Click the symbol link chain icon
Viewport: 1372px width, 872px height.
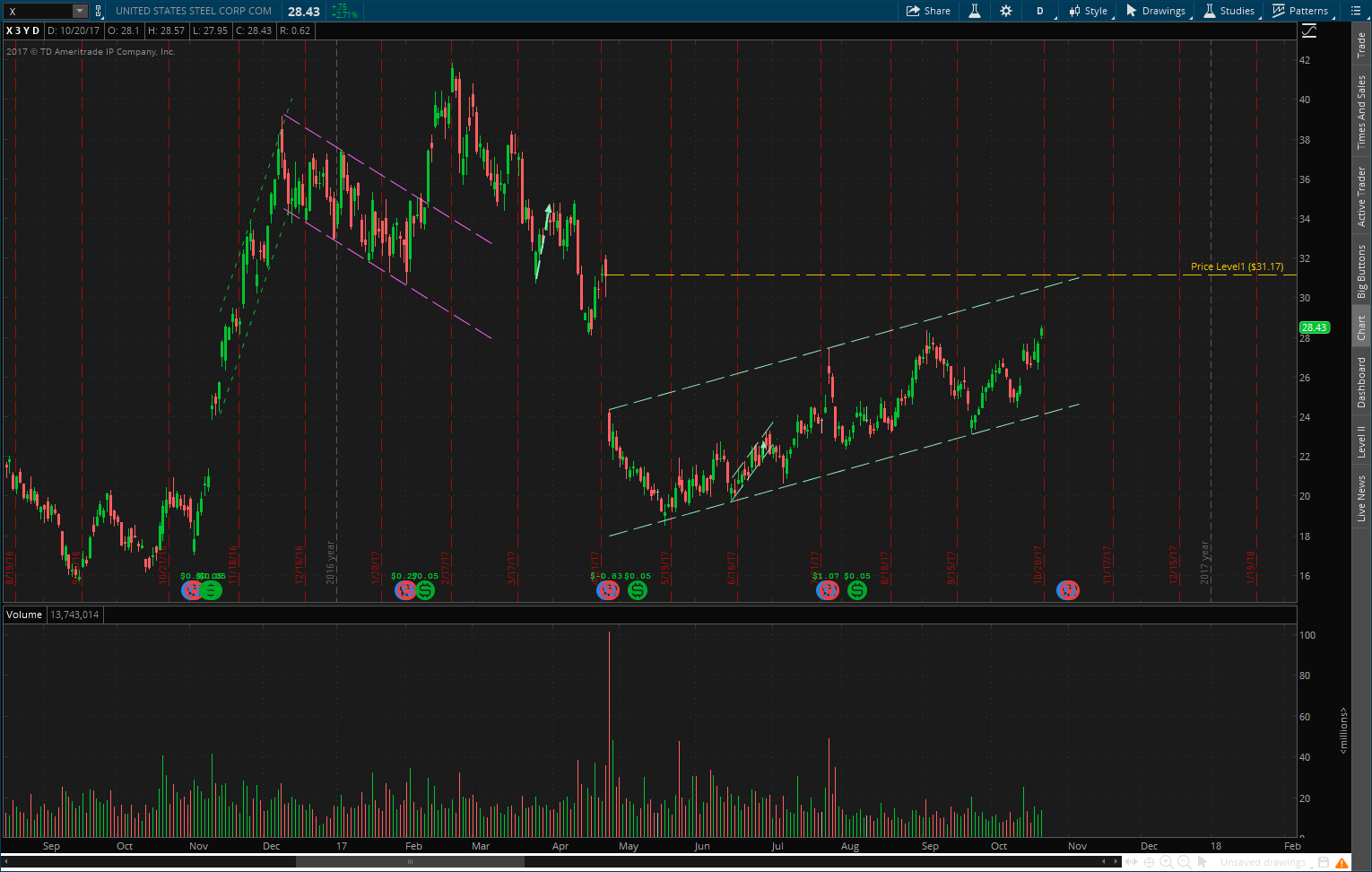click(99, 11)
